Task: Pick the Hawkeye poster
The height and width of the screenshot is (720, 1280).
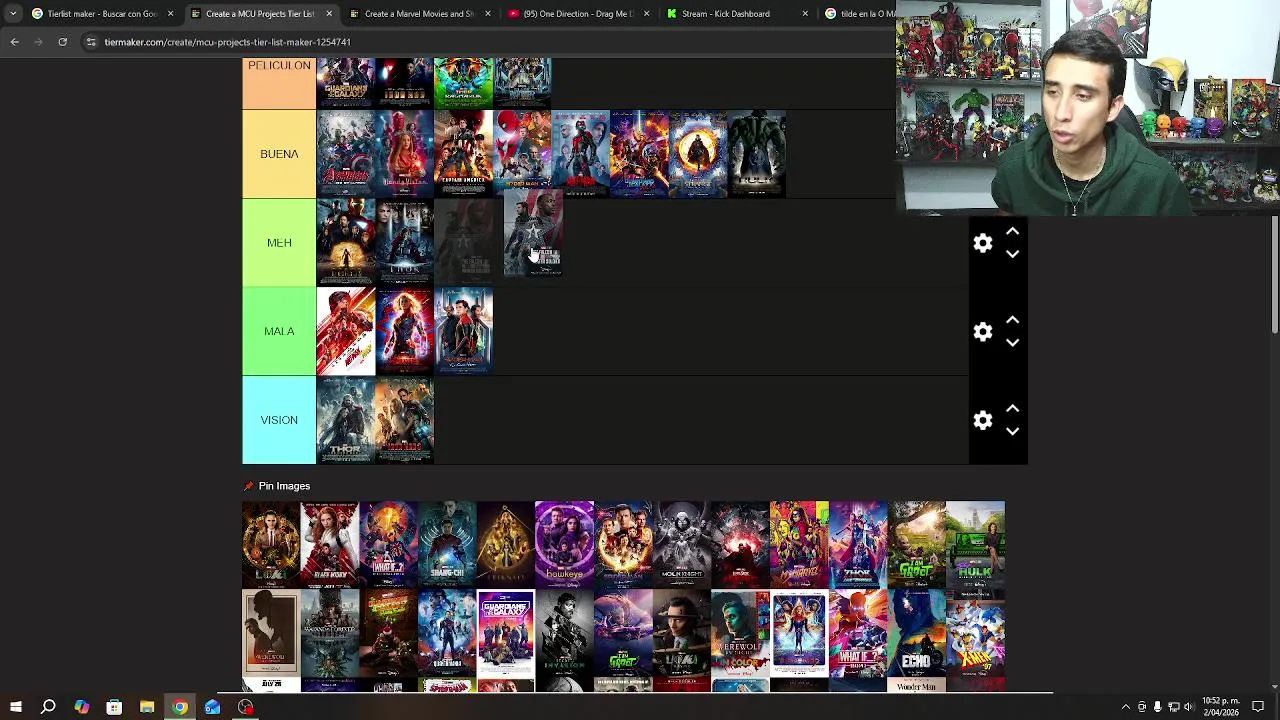Action: [x=564, y=544]
